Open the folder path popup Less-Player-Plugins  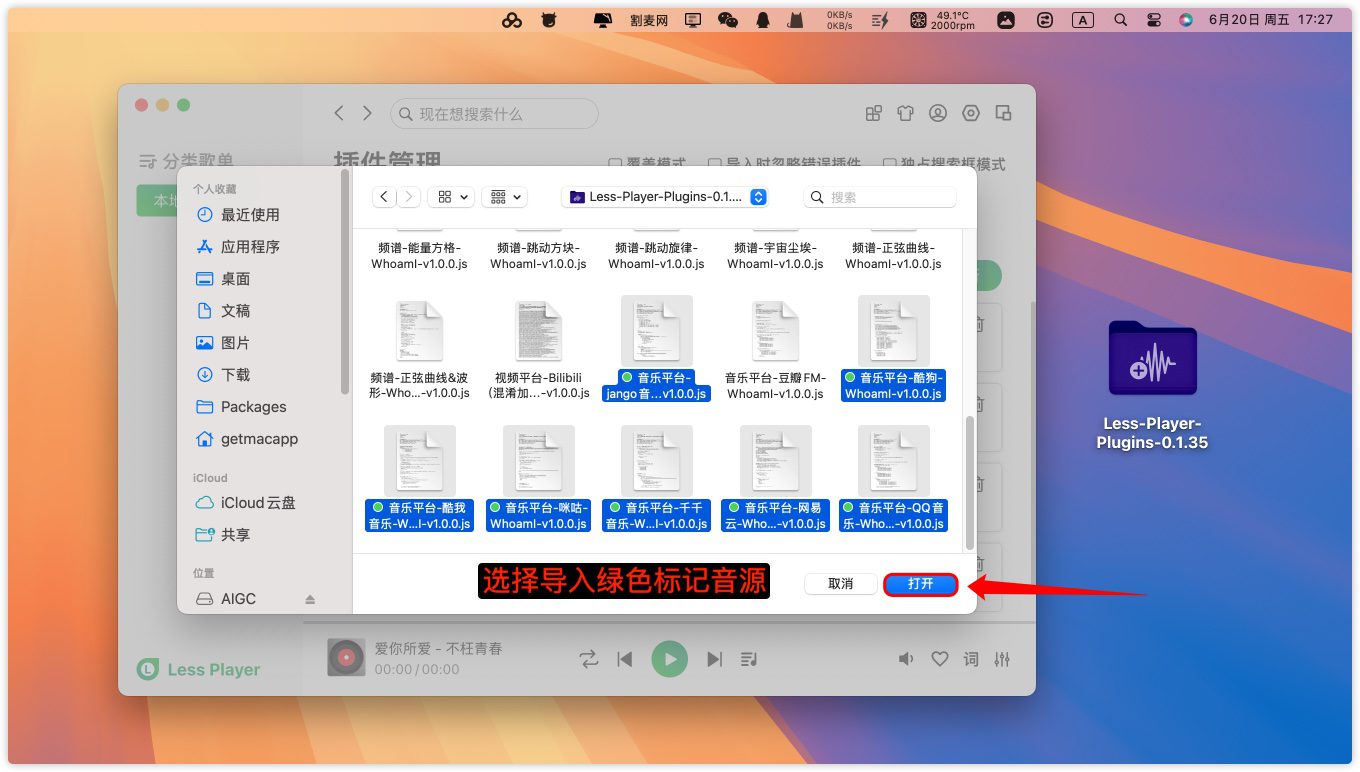[665, 197]
